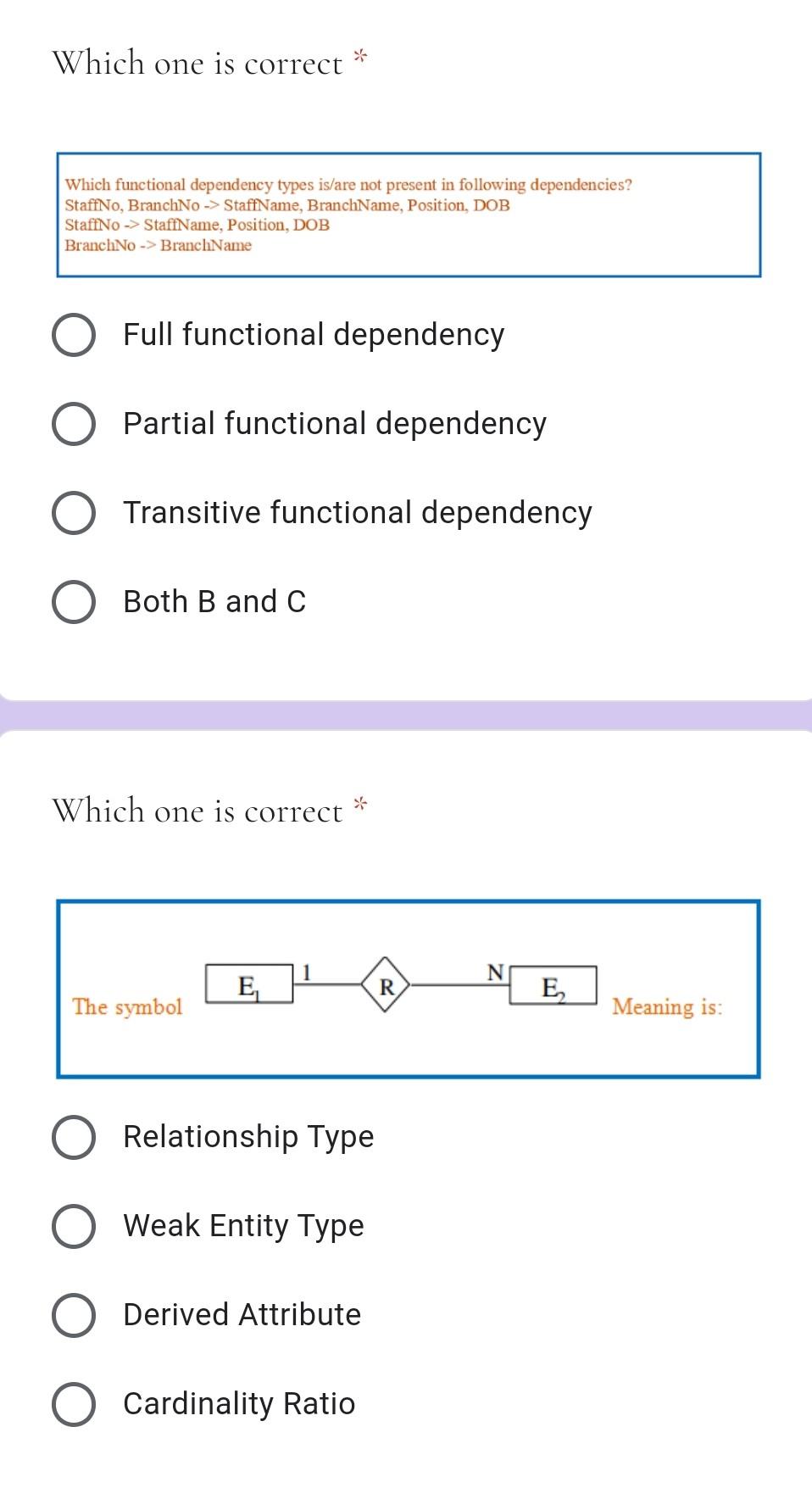Click the Full functional dependency label text
The width and height of the screenshot is (812, 1488).
tap(314, 335)
